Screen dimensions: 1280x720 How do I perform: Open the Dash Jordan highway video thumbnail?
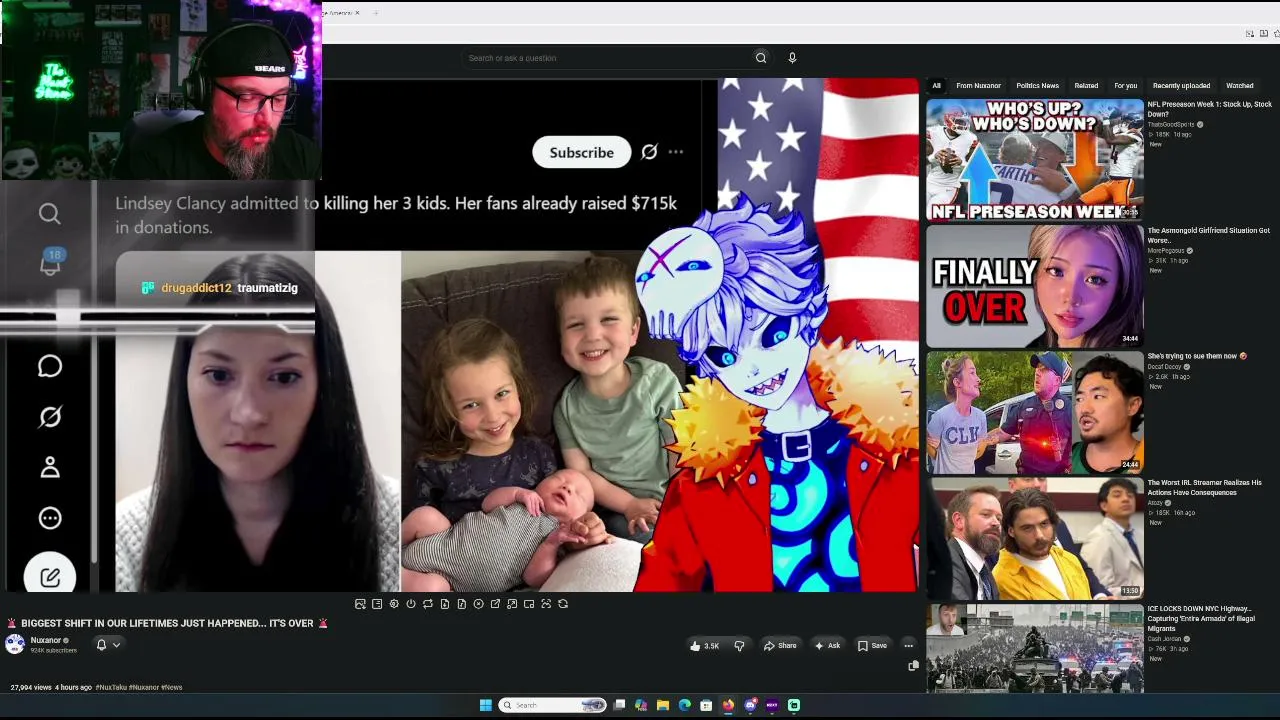click(x=1034, y=648)
